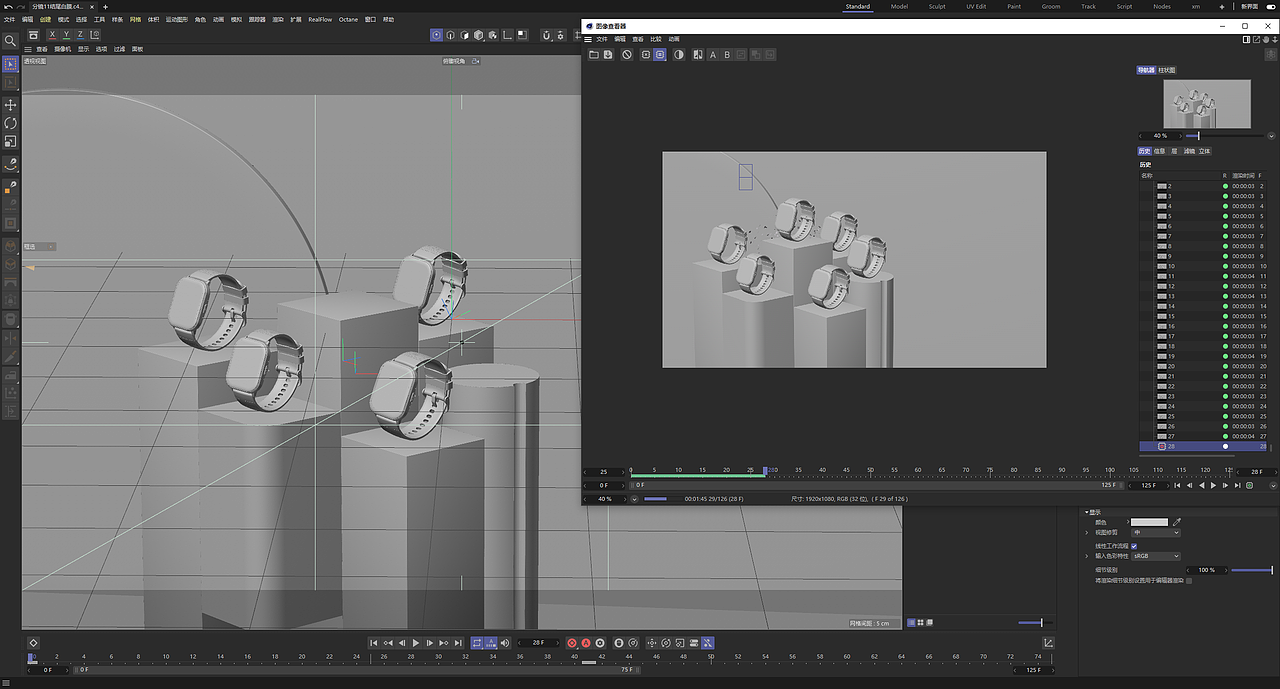Click the 过滤 viewport menu
The image size is (1280, 689).
(120, 49)
